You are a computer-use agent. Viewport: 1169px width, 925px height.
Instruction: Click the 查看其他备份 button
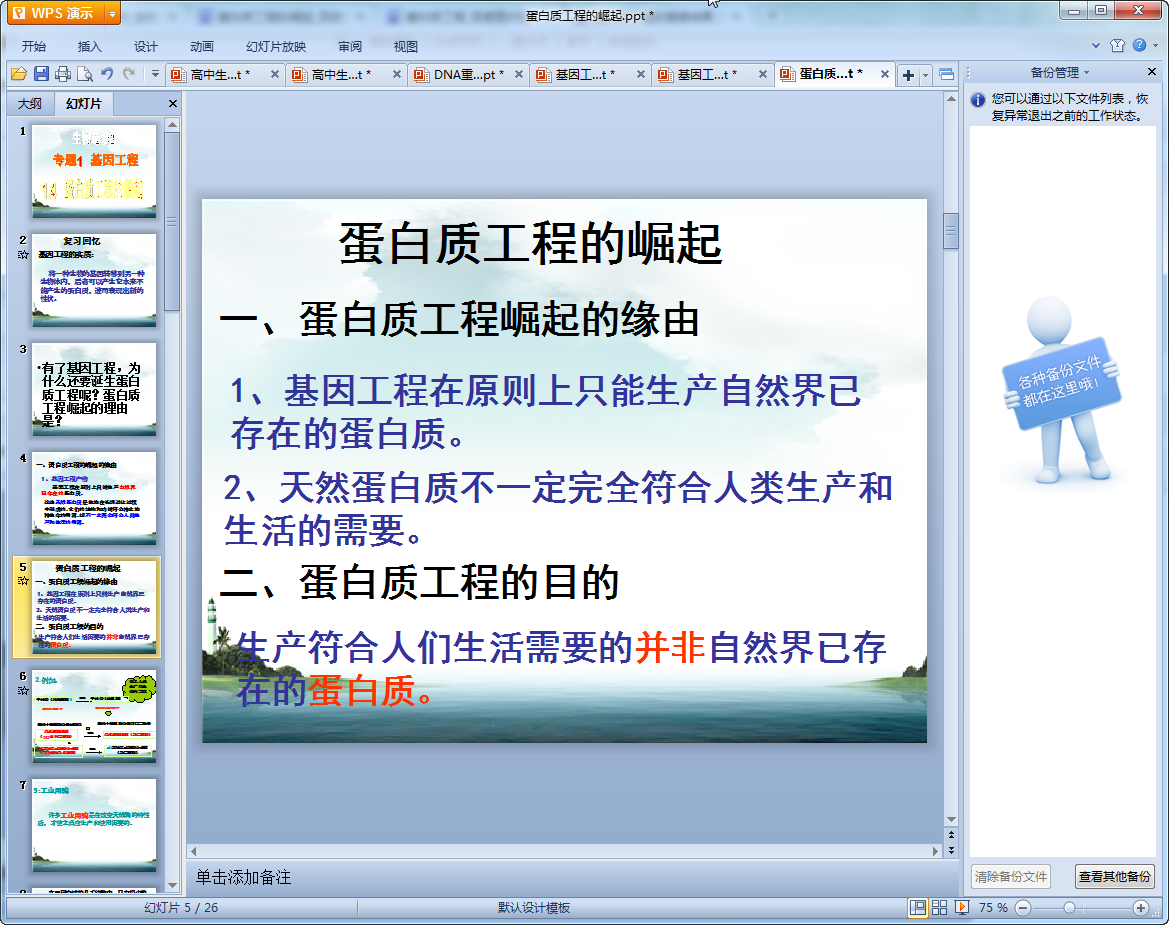tap(1114, 876)
